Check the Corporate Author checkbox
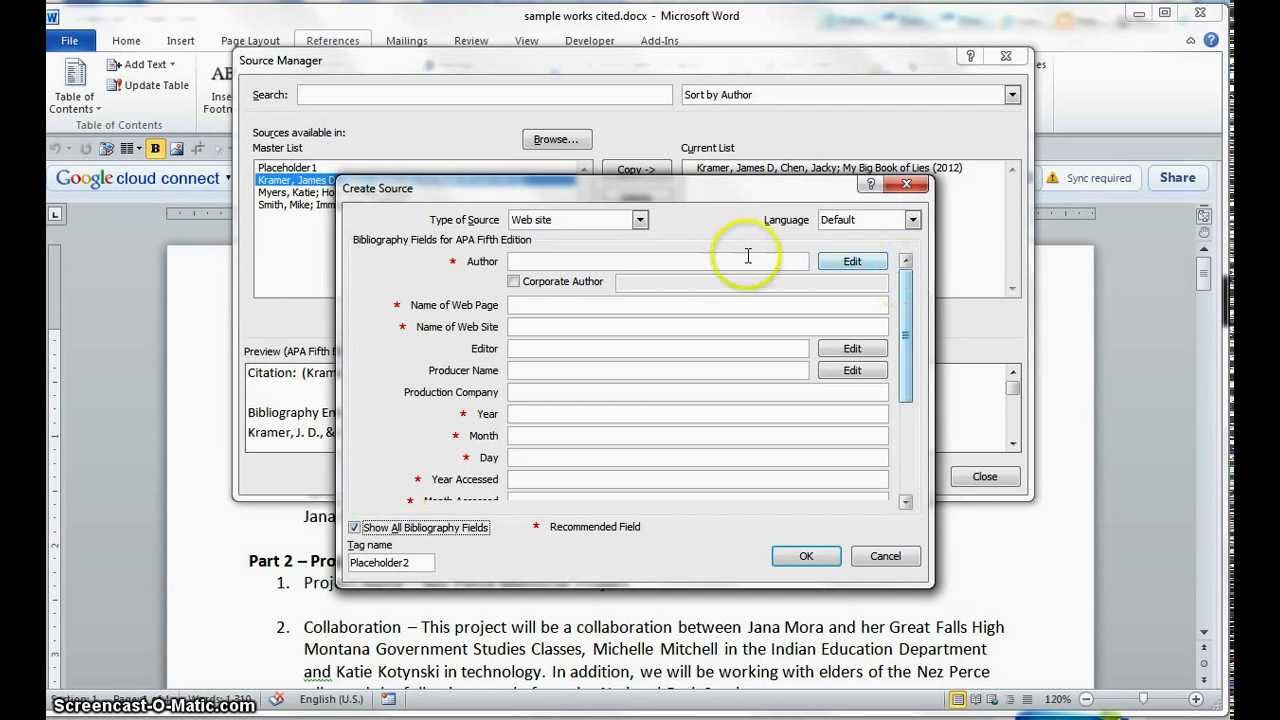This screenshot has width=1280, height=720. point(514,282)
